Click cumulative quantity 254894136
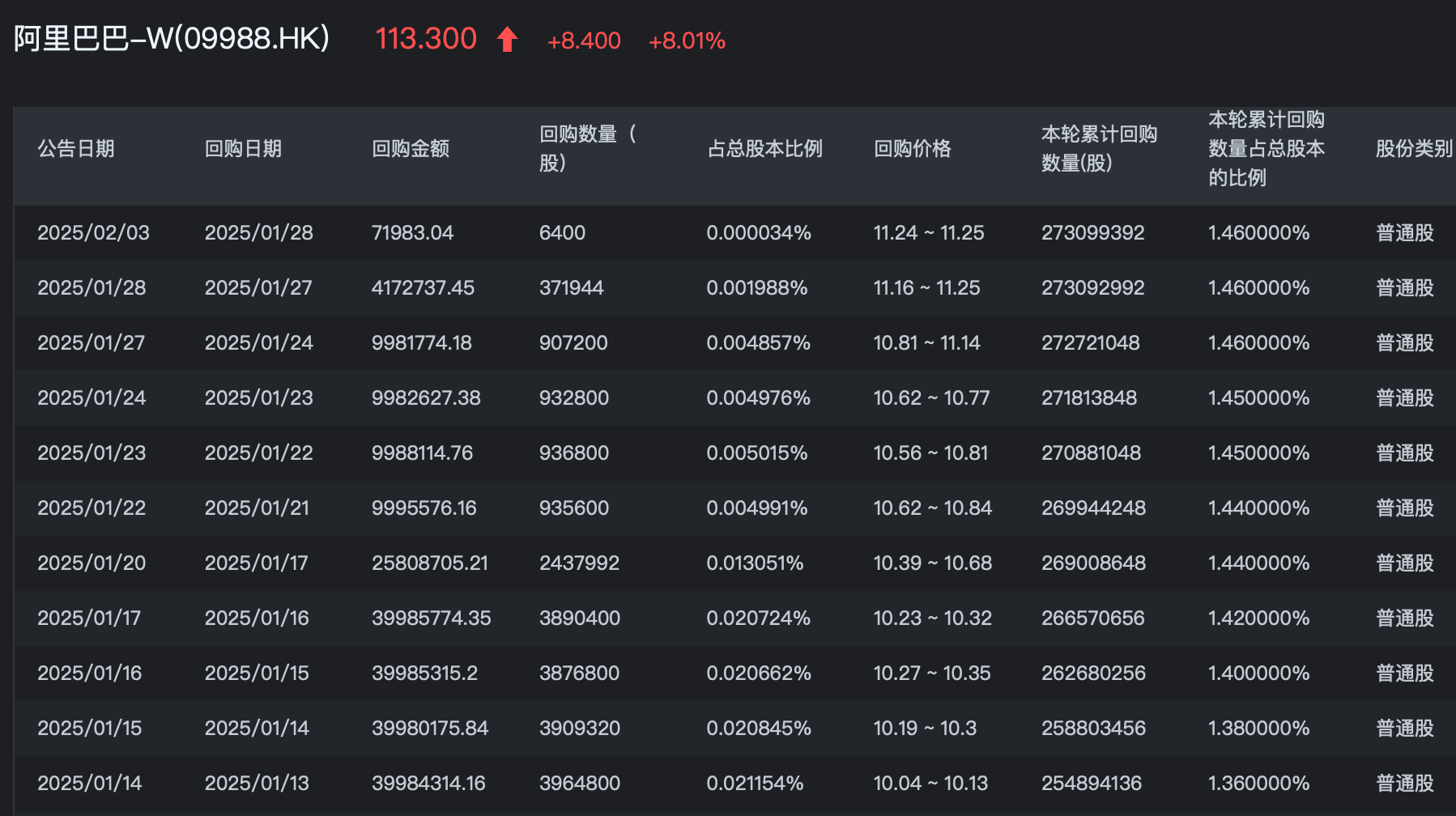This screenshot has height=816, width=1456. (1092, 784)
